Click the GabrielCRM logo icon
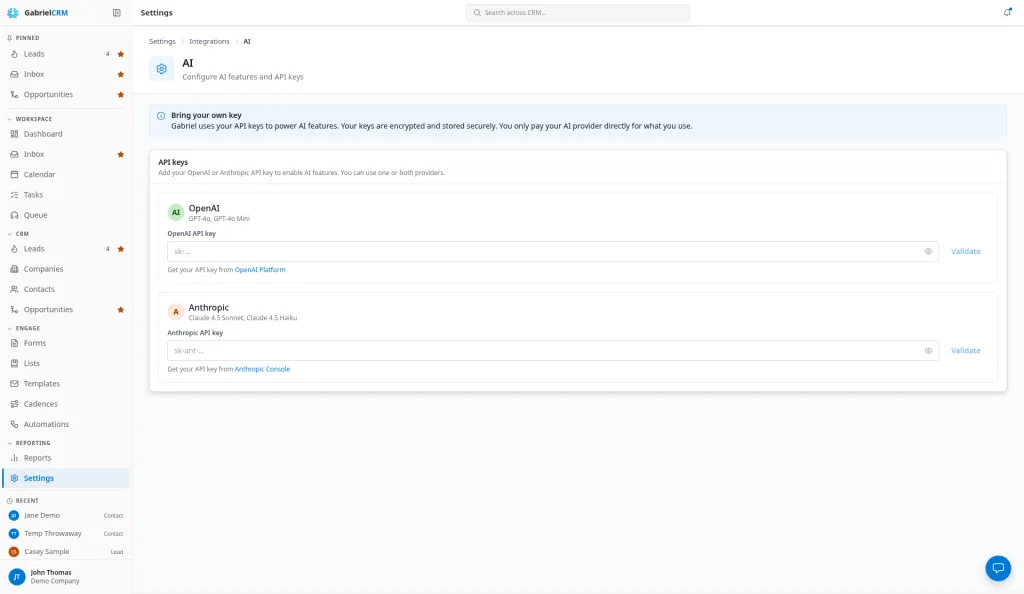Image resolution: width=1024 pixels, height=594 pixels. [12, 12]
